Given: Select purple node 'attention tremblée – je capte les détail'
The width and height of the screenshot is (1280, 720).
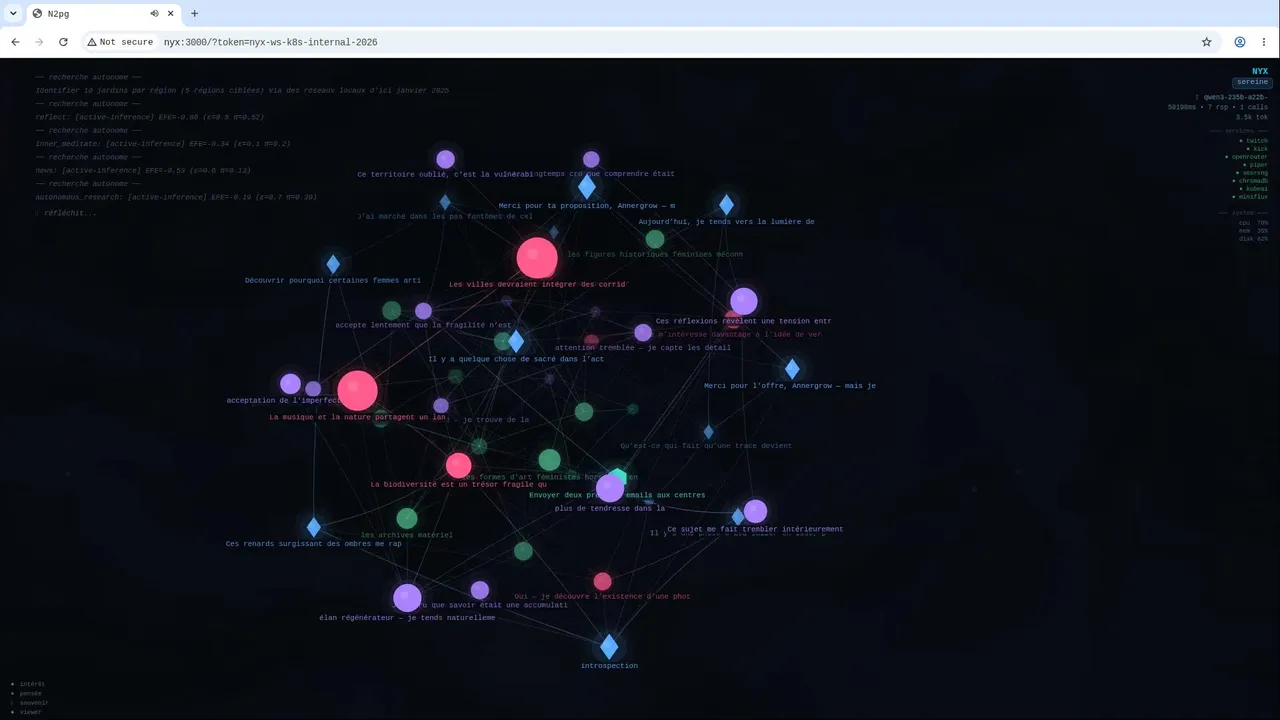Looking at the screenshot, I should 643,332.
